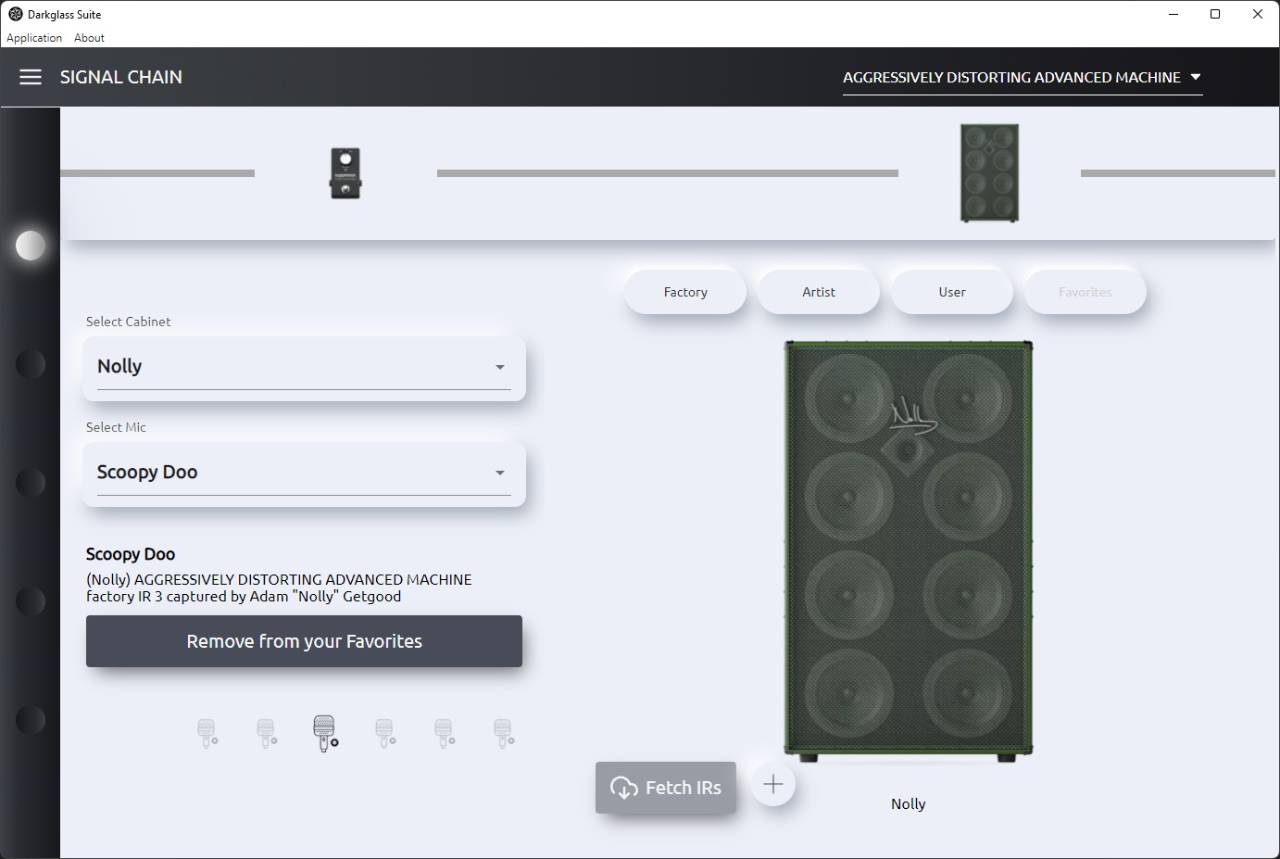
Task: Pick the fourth microphone slot icon
Action: click(x=385, y=733)
